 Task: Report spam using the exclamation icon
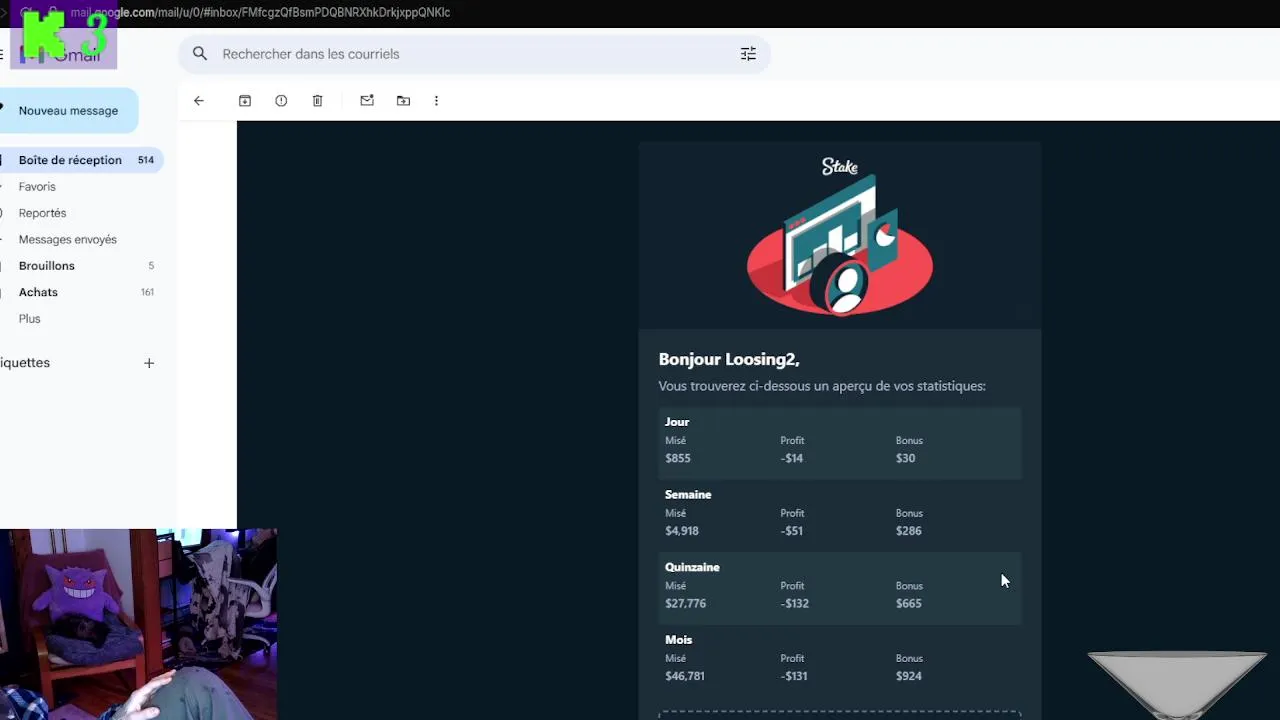[281, 101]
